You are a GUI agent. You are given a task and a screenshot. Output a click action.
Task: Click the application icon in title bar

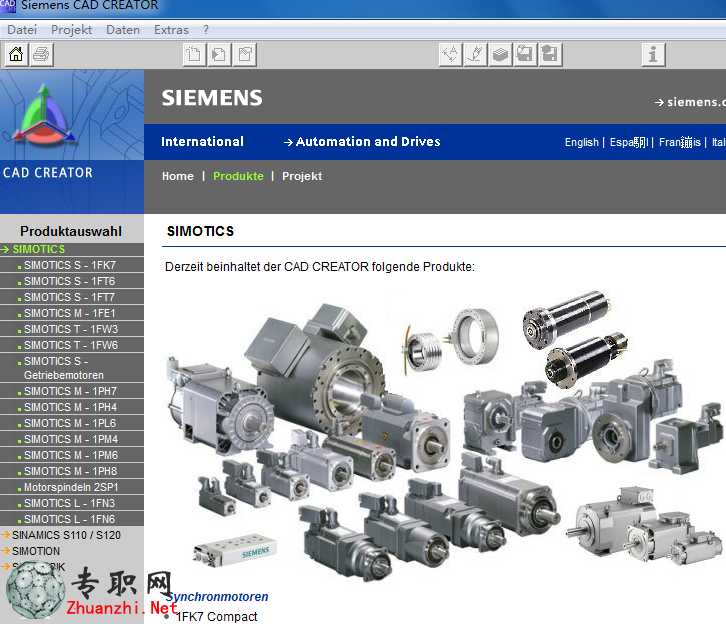(8, 6)
